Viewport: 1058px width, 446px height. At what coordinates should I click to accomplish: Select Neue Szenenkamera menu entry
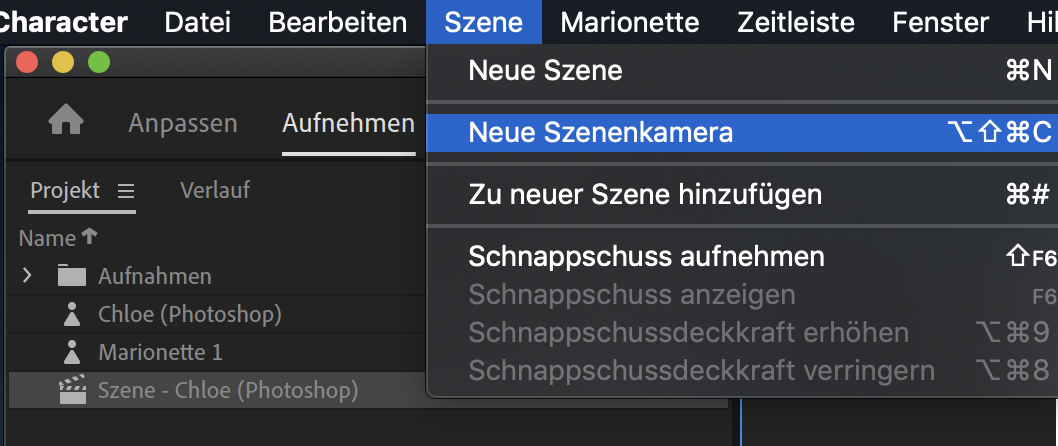pos(600,132)
